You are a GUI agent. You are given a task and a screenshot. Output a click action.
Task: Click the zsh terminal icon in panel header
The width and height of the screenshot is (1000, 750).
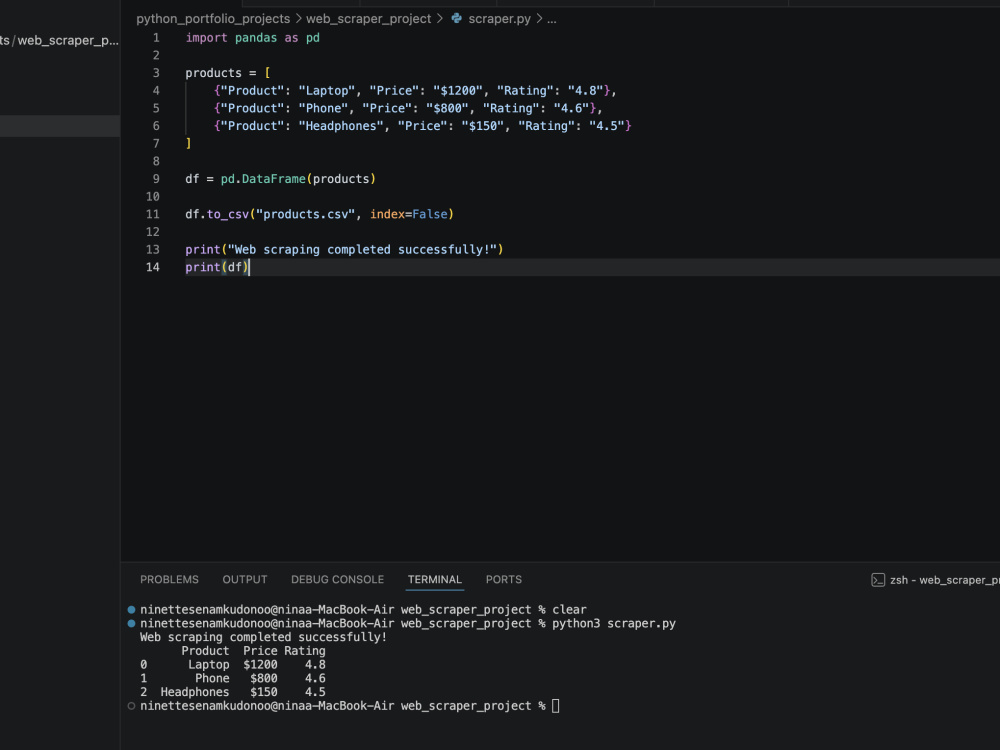tap(878, 580)
